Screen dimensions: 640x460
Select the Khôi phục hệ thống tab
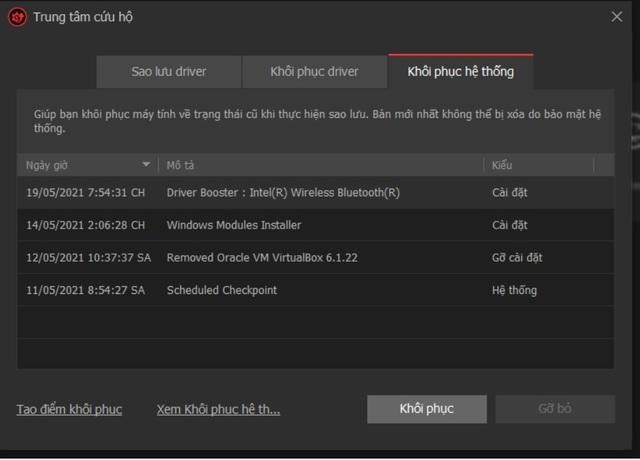(460, 72)
